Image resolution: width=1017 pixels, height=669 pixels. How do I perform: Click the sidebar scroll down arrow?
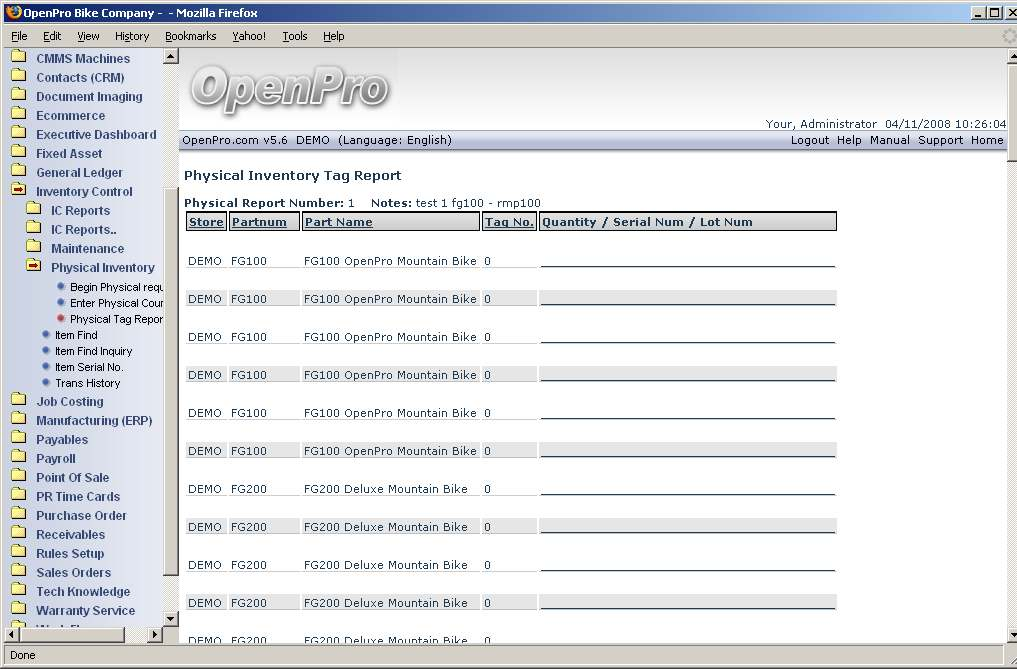[x=170, y=618]
